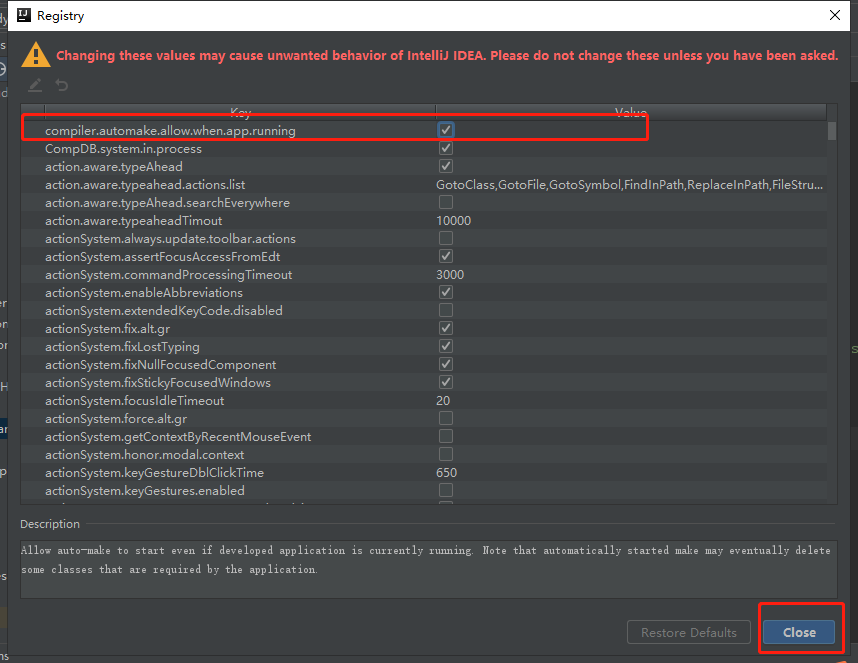Viewport: 858px width, 663px height.
Task: Enable actionSystem.keyGestures.enabled checkbox
Action: [x=446, y=490]
